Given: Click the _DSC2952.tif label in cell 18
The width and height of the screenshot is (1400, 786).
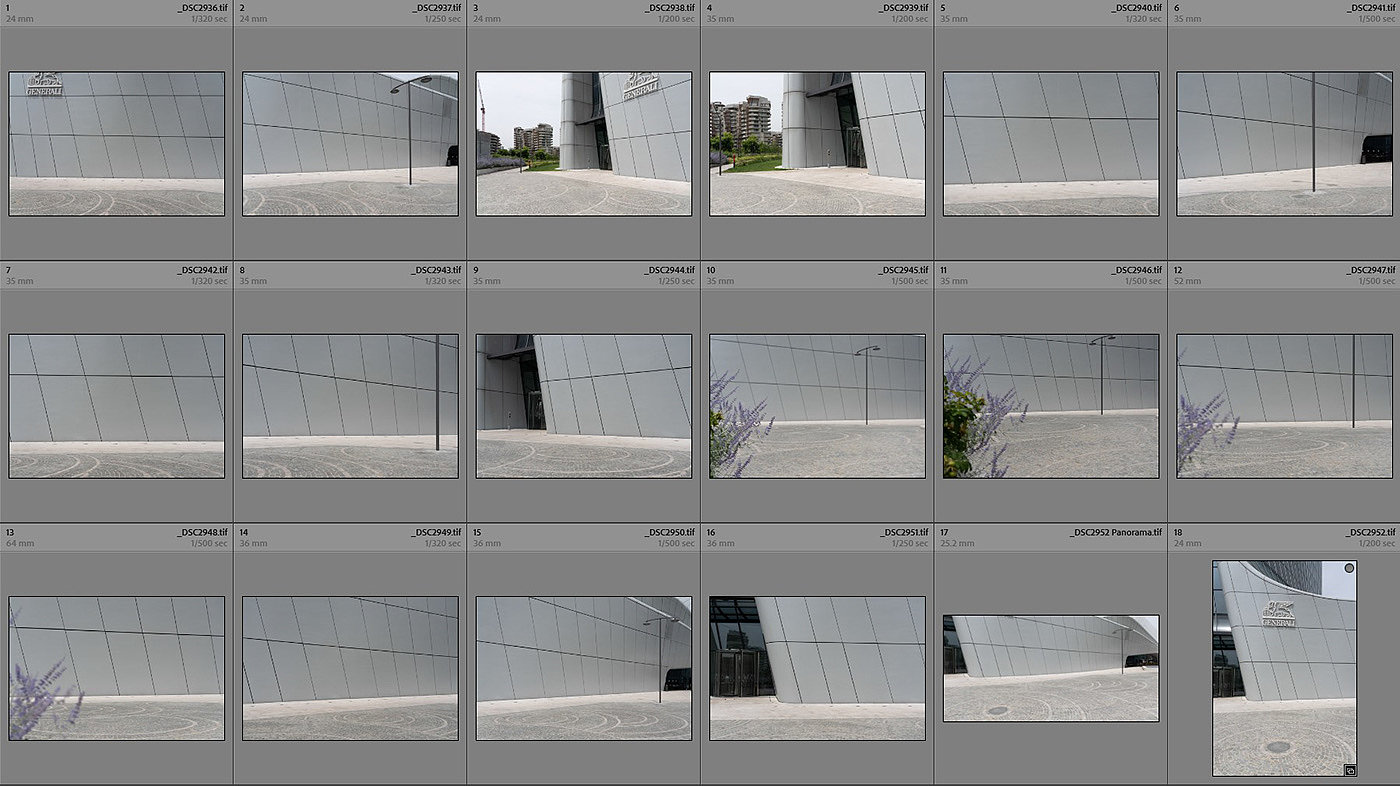Looking at the screenshot, I should coord(1370,532).
